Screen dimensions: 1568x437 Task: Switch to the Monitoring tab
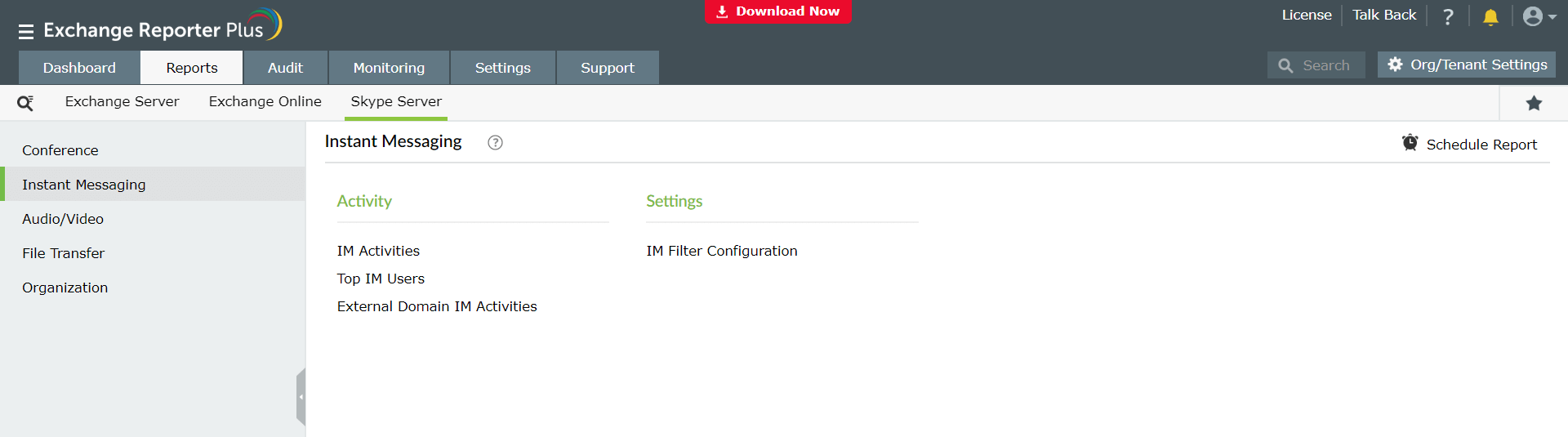coord(389,68)
